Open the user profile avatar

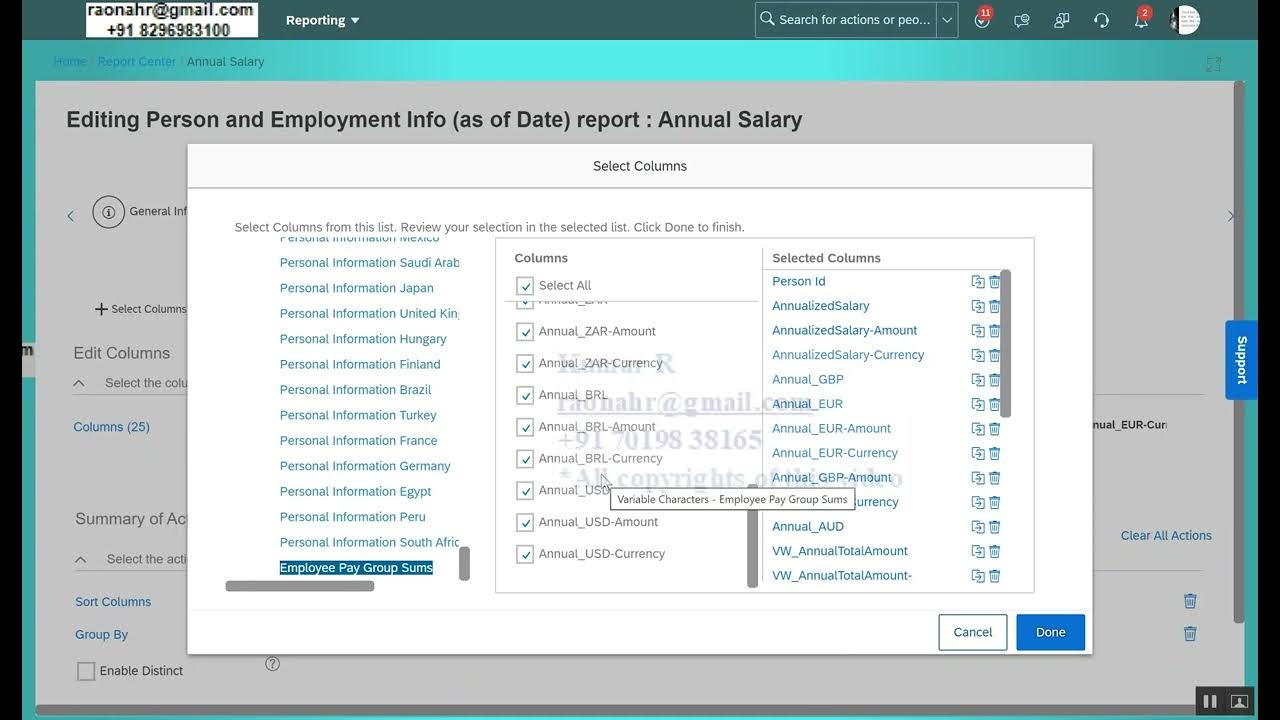1185,20
